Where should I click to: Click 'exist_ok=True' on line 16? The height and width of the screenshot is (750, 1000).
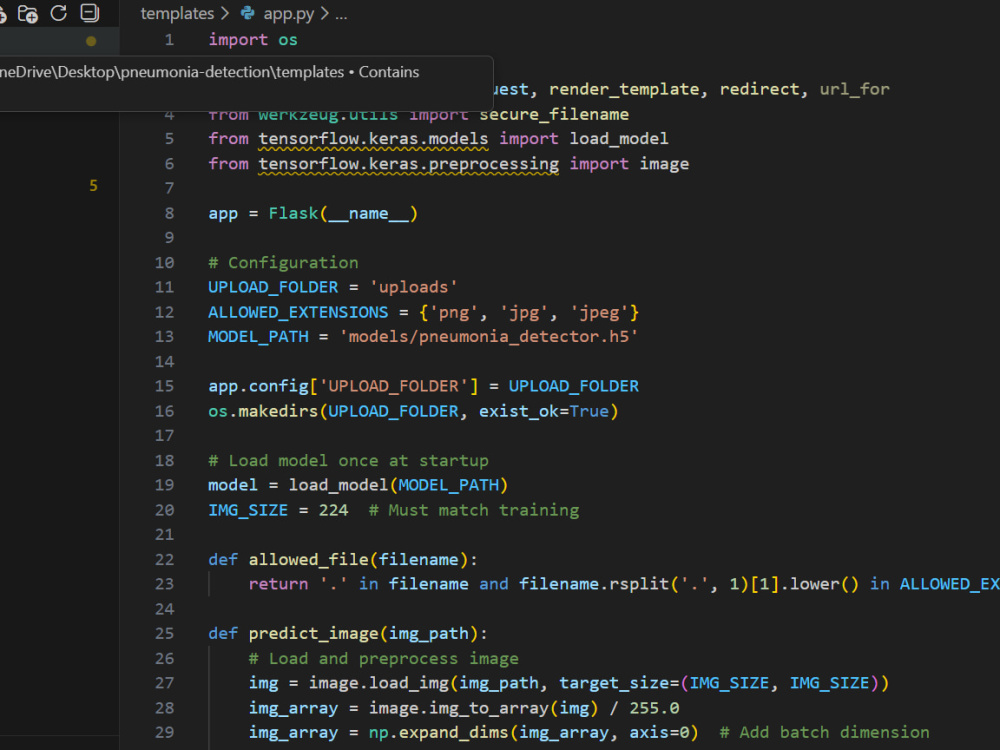(544, 411)
